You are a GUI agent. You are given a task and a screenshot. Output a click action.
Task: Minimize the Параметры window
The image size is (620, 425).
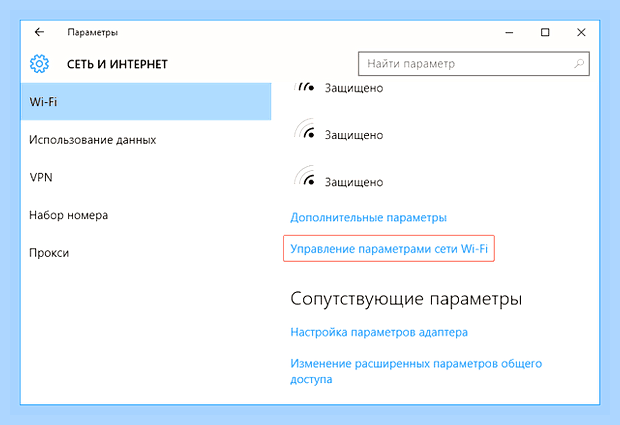[x=509, y=32]
